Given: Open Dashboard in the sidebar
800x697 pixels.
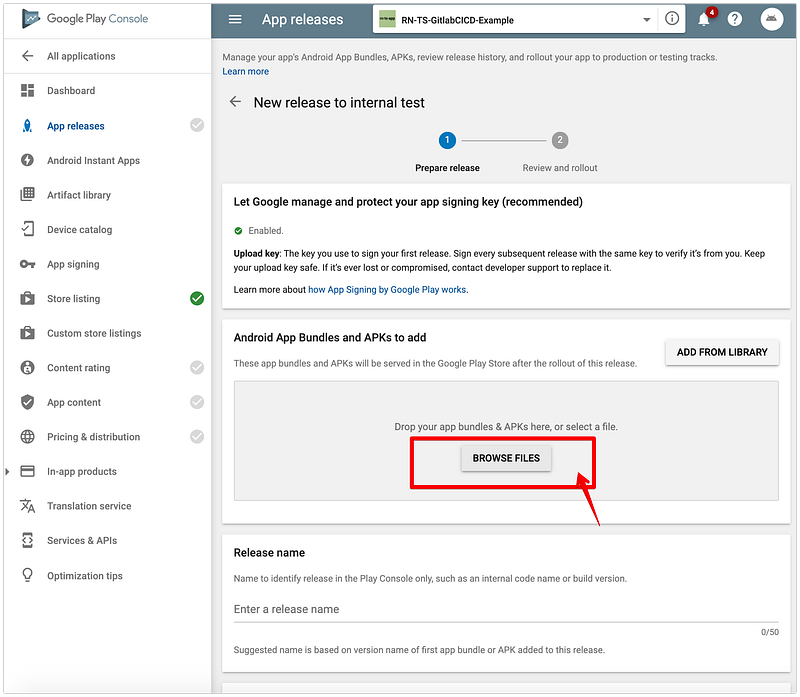Looking at the screenshot, I should click(71, 91).
